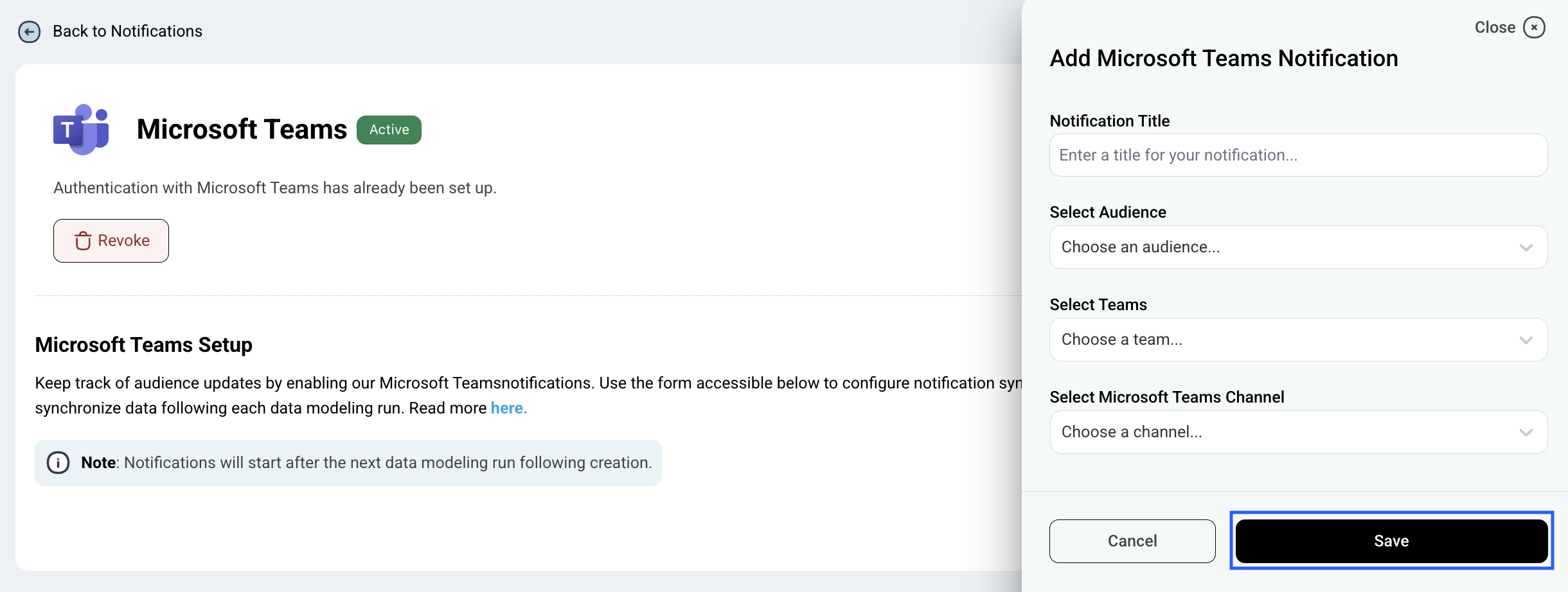Open the Choose a channel dropdown

point(1298,432)
